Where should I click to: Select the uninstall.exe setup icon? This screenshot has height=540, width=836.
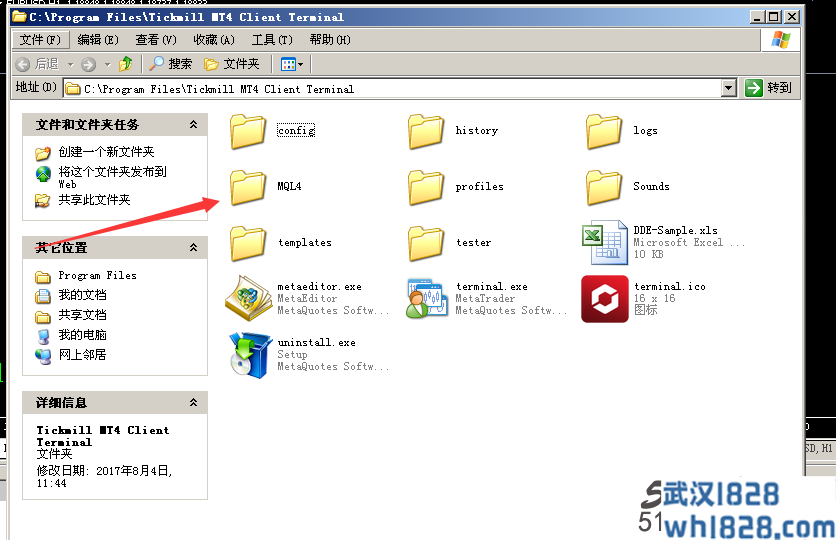250,354
